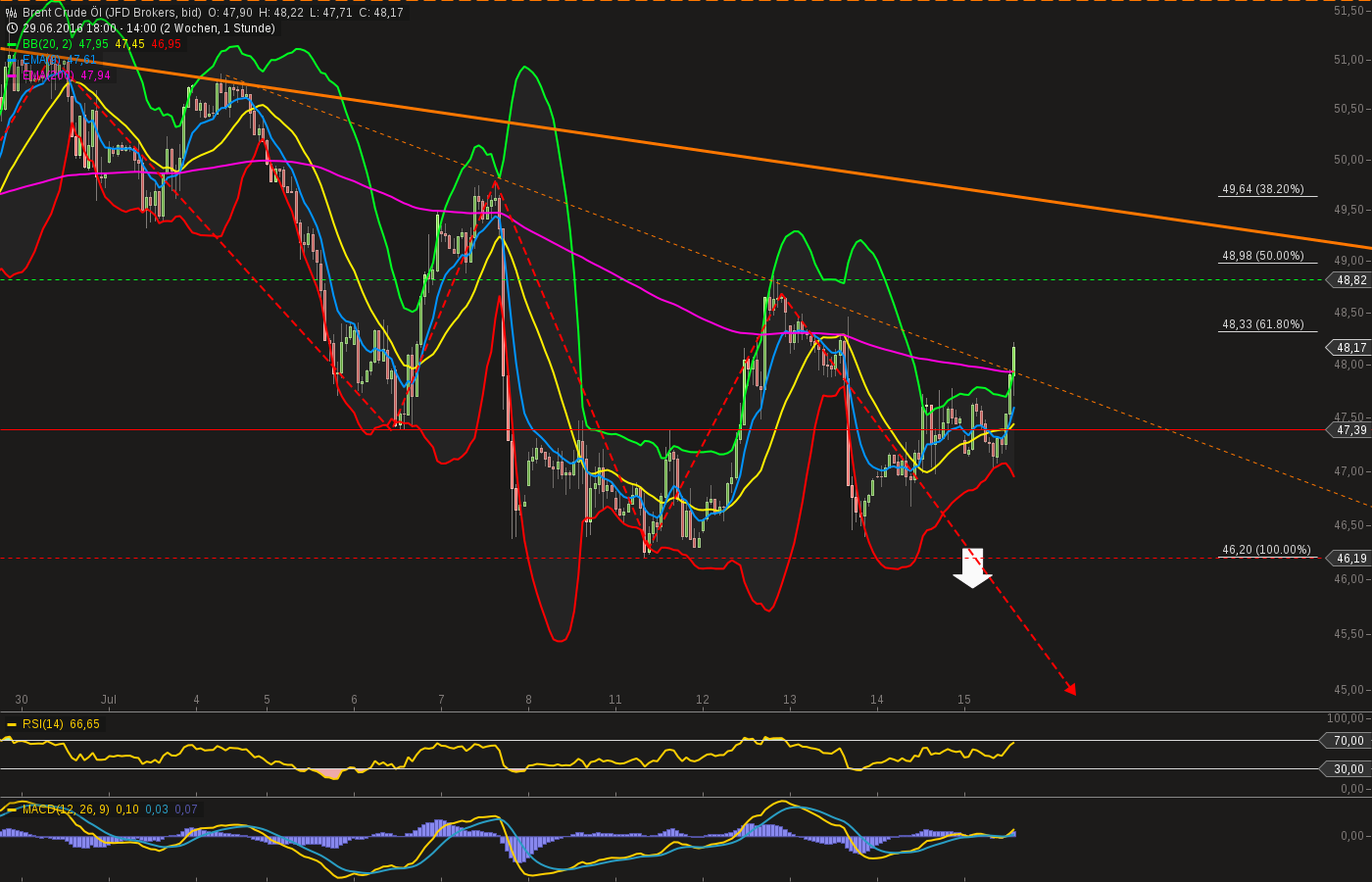Viewport: 1372px width, 882px height.
Task: Click the low value L: 47,71
Action: coord(329,13)
